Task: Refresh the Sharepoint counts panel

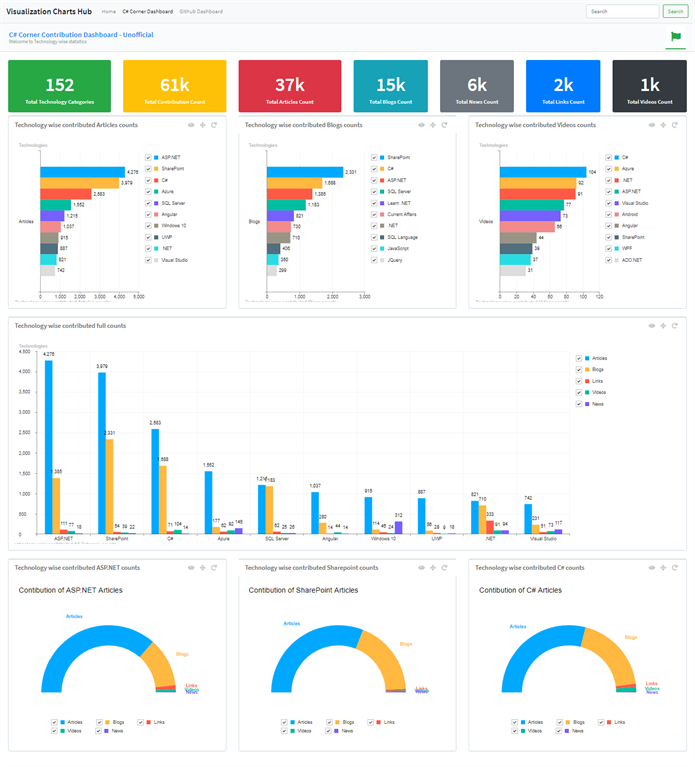Action: pos(444,568)
